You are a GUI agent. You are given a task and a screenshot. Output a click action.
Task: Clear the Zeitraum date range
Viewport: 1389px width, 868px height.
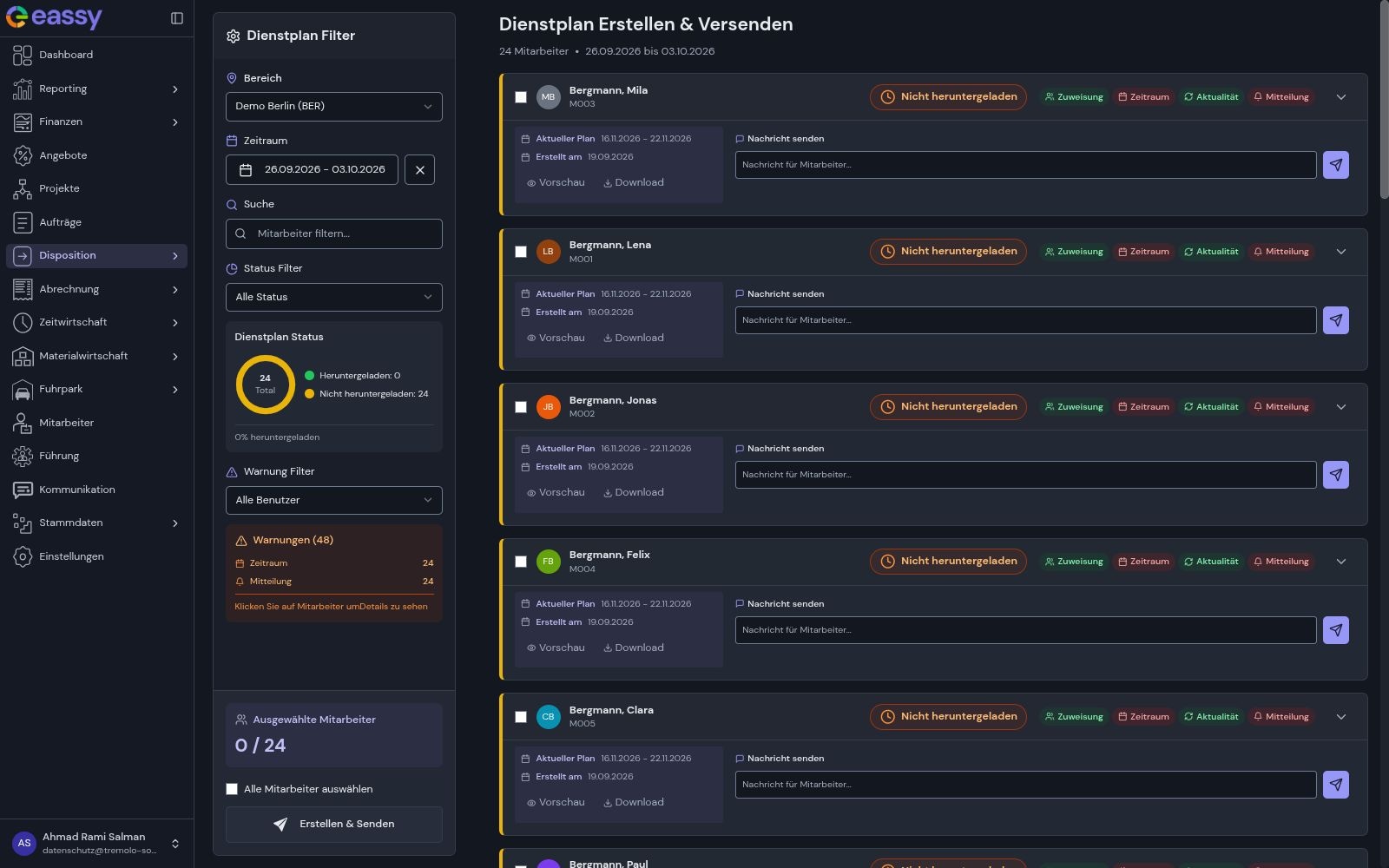(420, 170)
